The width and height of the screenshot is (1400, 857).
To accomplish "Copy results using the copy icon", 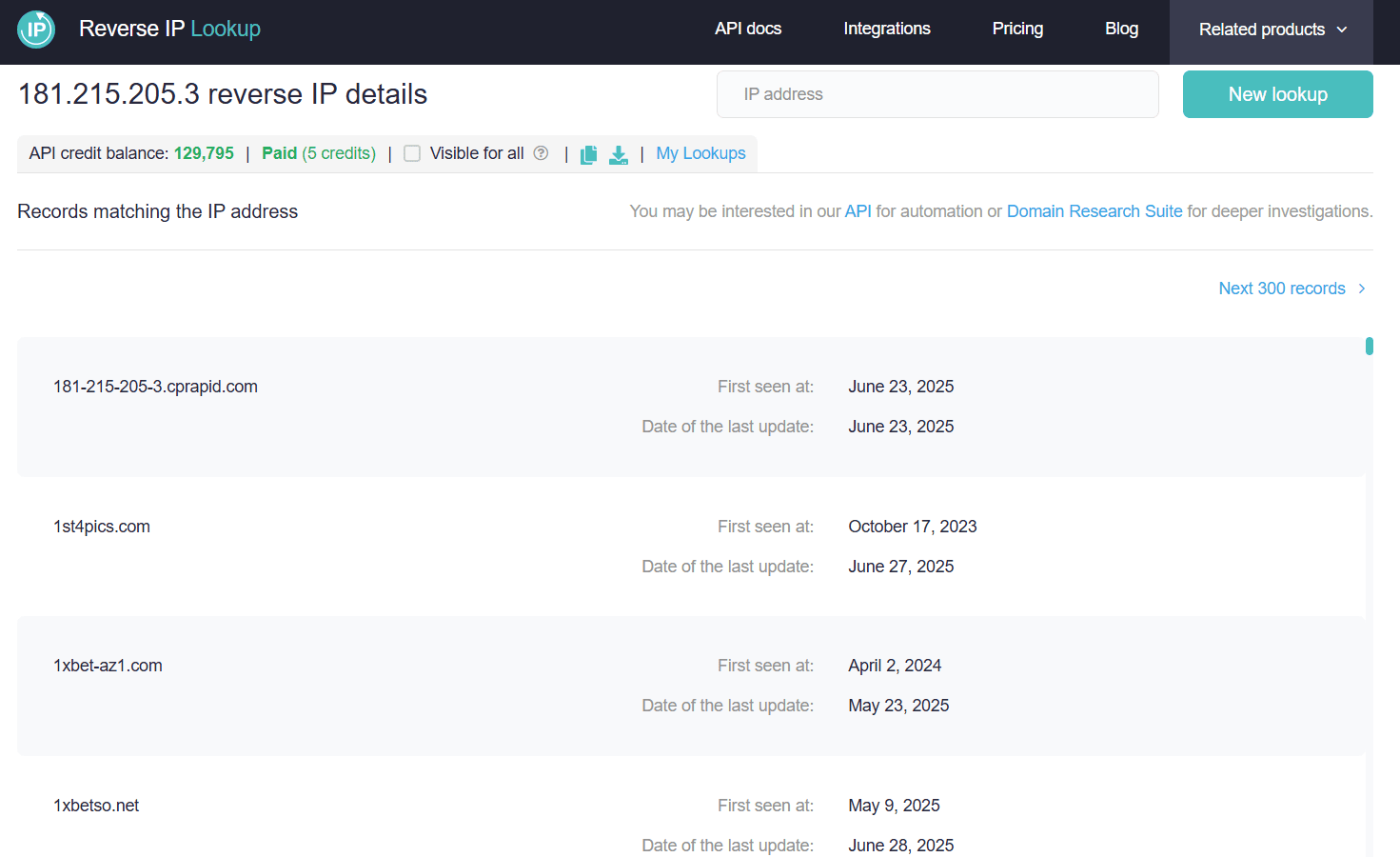I will 589,154.
